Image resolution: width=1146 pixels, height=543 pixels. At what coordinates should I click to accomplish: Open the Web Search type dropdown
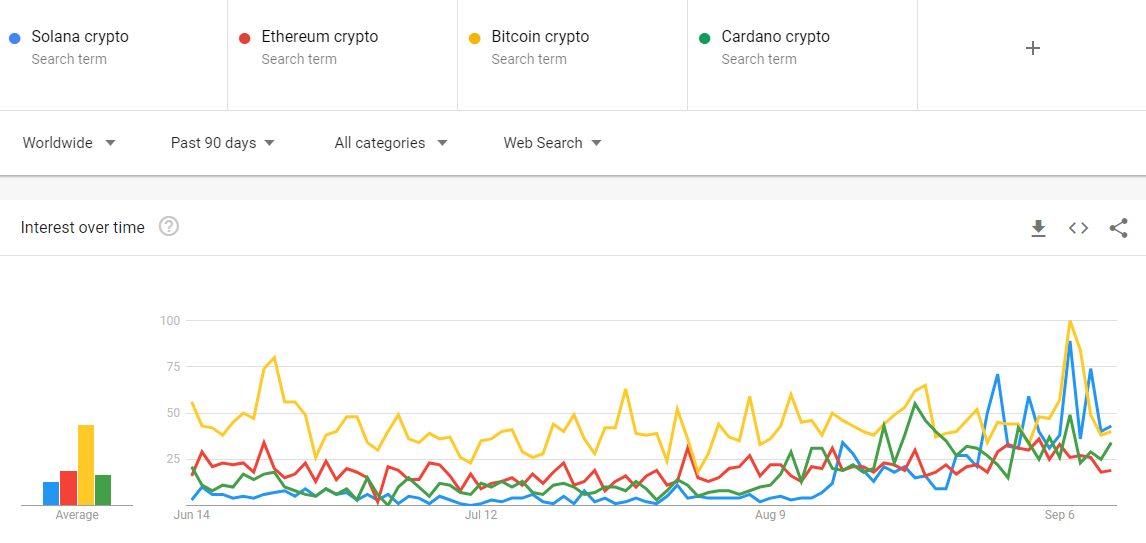[x=552, y=143]
